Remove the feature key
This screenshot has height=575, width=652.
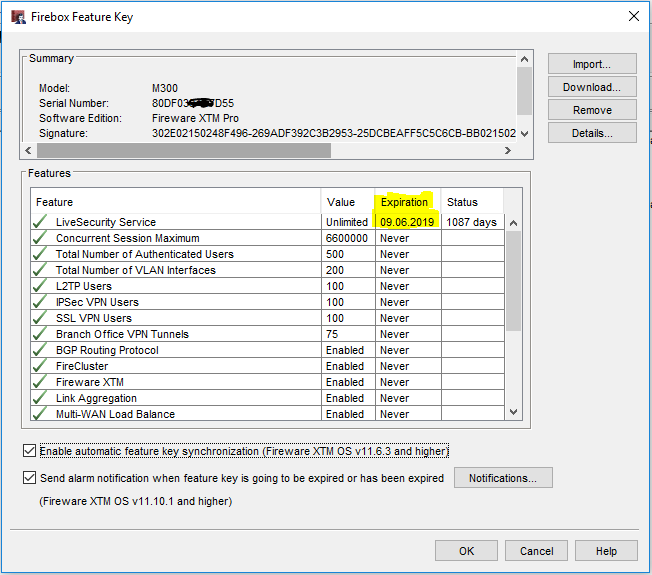click(x=592, y=110)
